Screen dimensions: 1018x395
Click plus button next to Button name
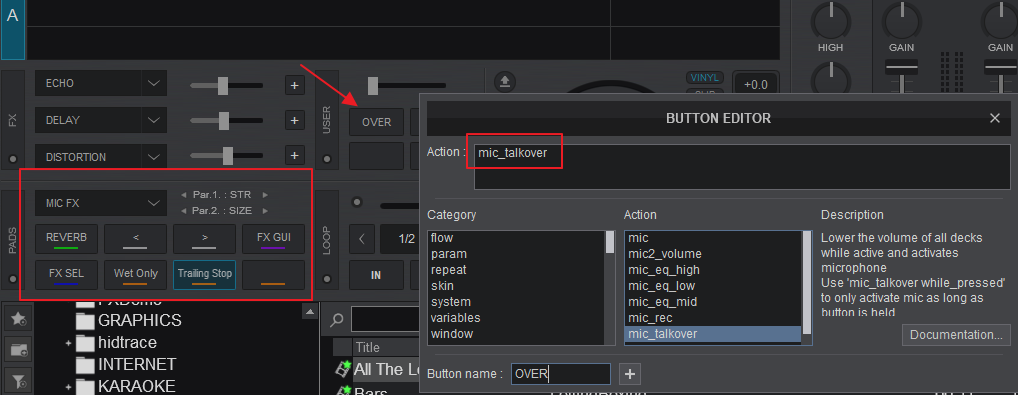[629, 374]
